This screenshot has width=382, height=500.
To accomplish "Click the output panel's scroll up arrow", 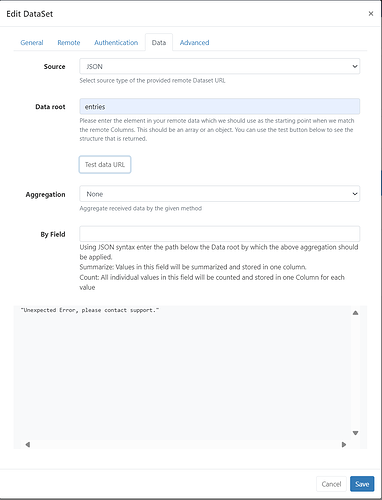I will (356, 313).
